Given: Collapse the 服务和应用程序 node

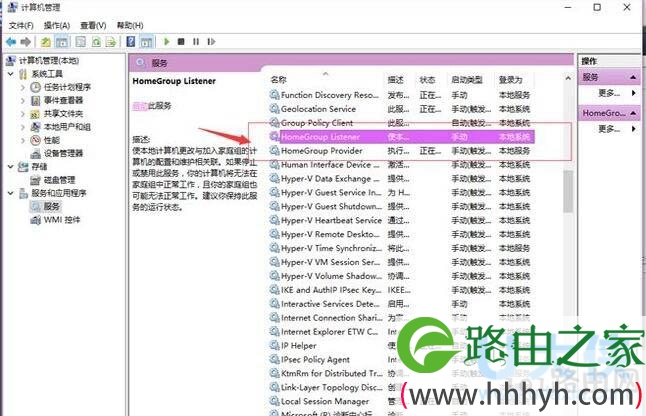Looking at the screenshot, I should click(x=11, y=193).
